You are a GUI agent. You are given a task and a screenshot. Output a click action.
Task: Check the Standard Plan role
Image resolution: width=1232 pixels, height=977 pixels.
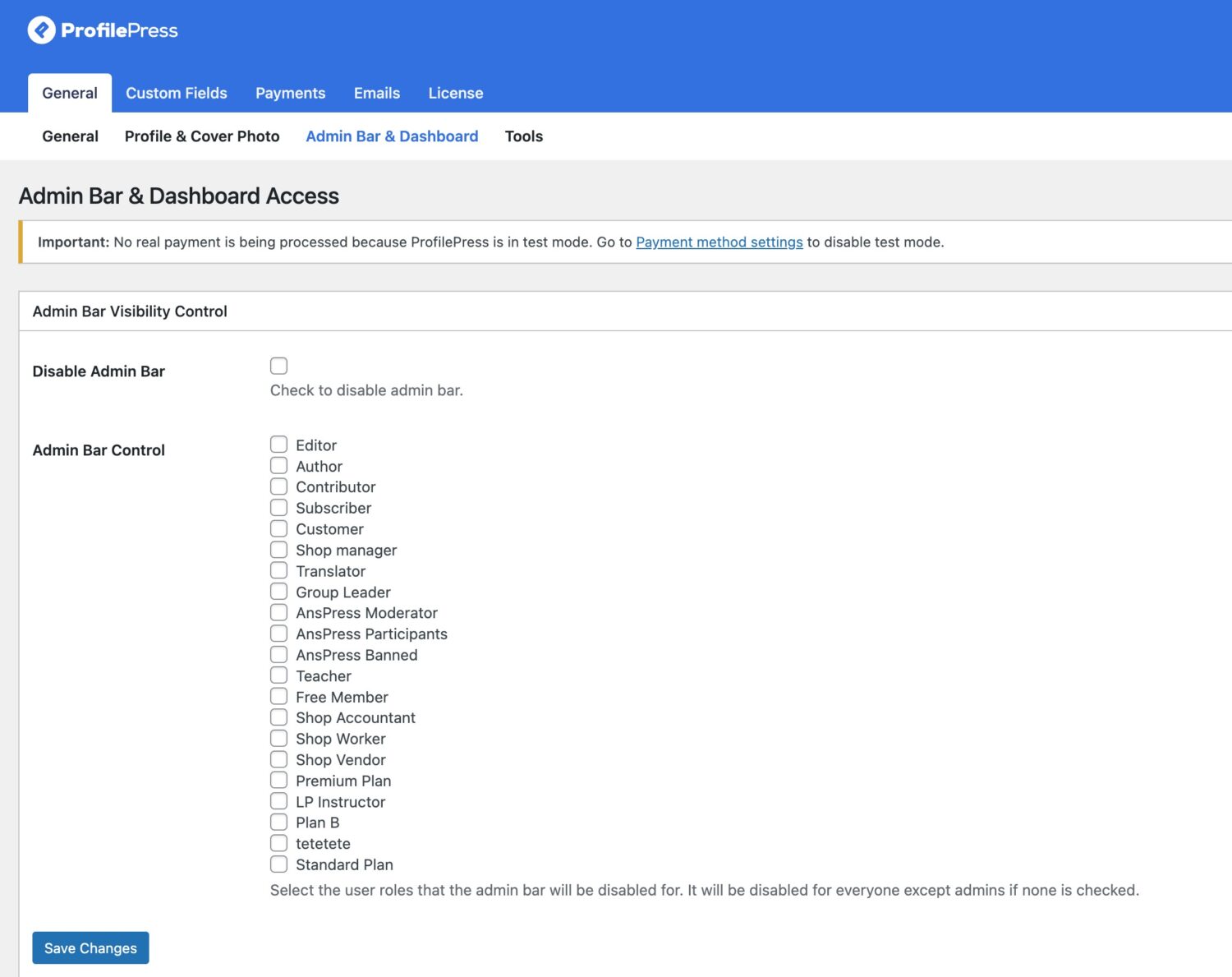click(x=278, y=864)
